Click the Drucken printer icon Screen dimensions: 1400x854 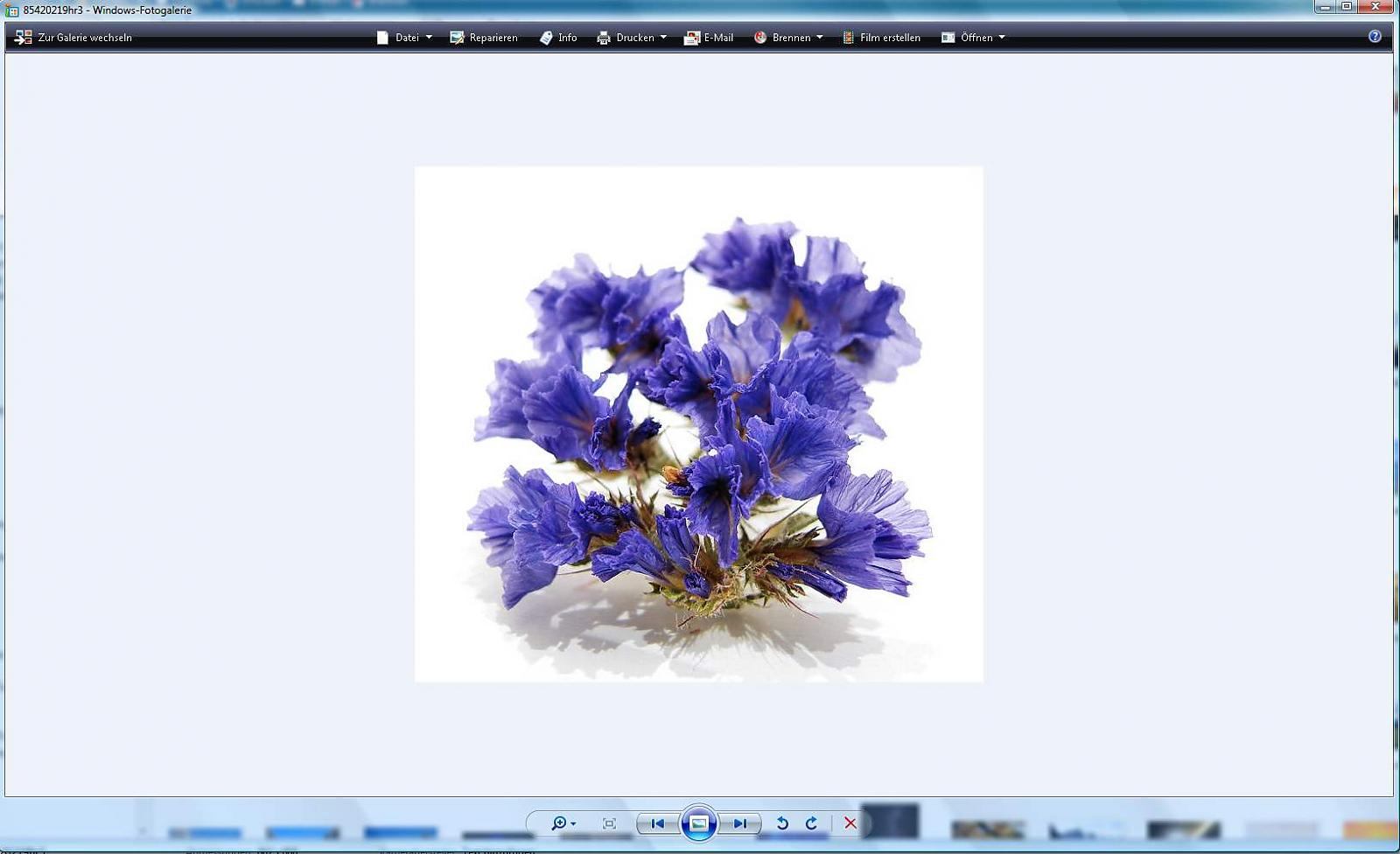[x=604, y=38]
